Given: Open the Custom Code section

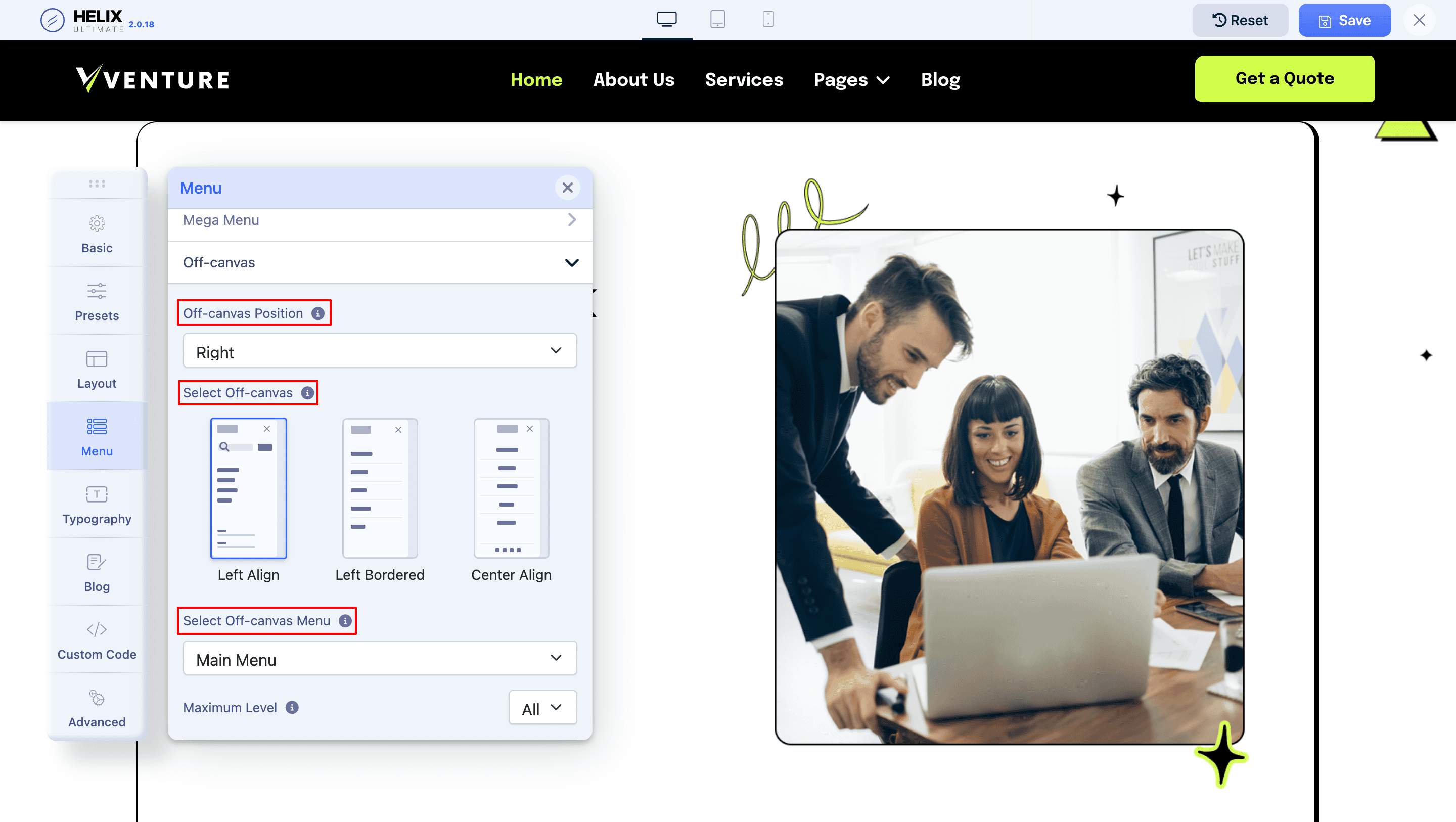Looking at the screenshot, I should (97, 640).
